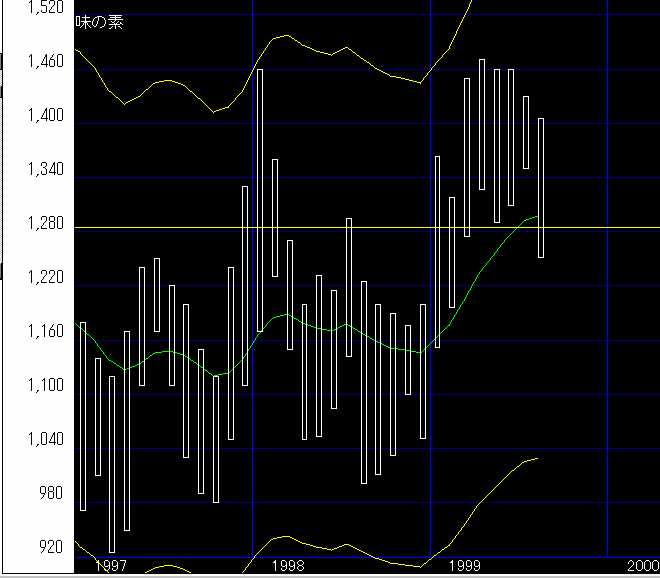Select the 1,460 price axis label
Image resolution: width=660 pixels, height=579 pixels.
point(44,62)
